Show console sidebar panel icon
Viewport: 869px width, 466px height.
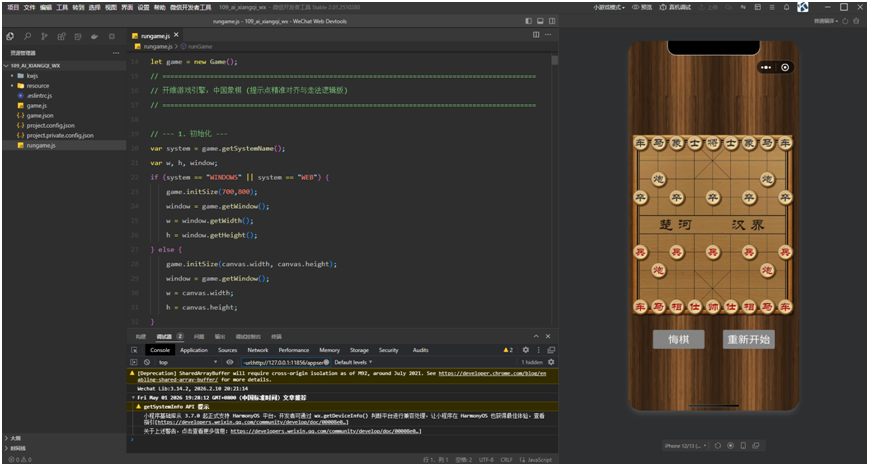tap(134, 362)
